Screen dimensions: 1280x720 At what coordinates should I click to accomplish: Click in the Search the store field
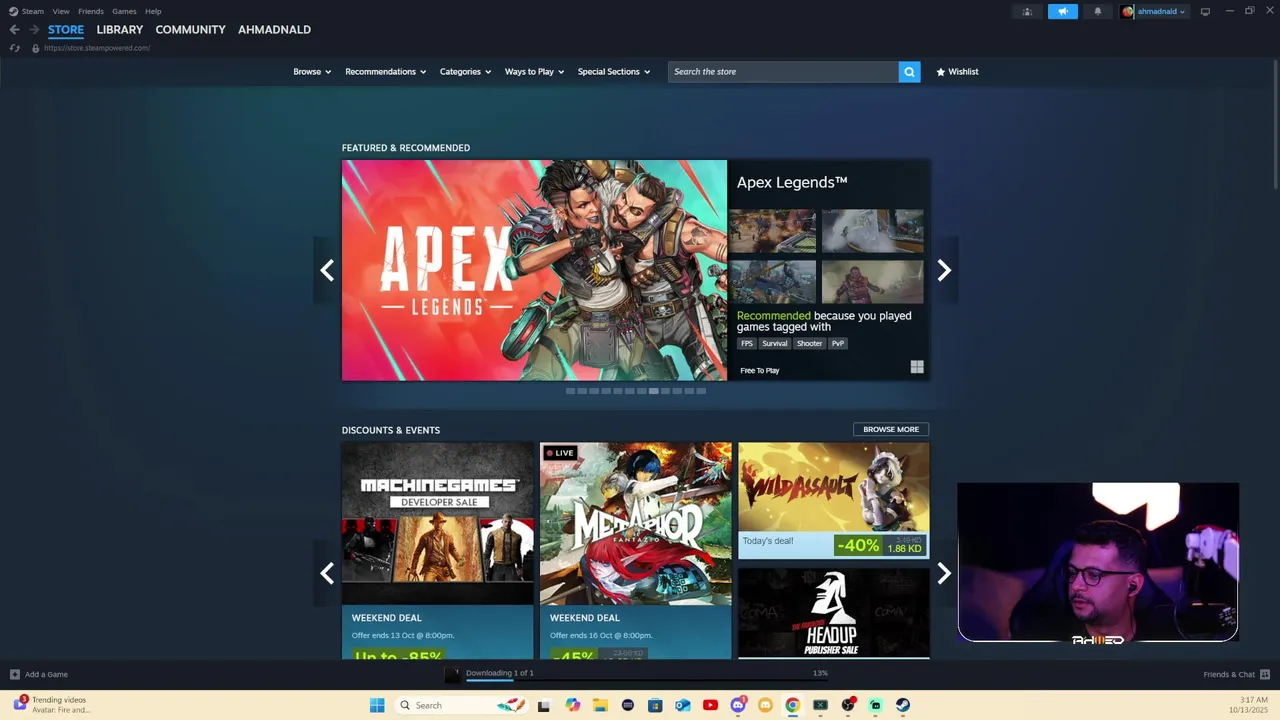point(783,72)
